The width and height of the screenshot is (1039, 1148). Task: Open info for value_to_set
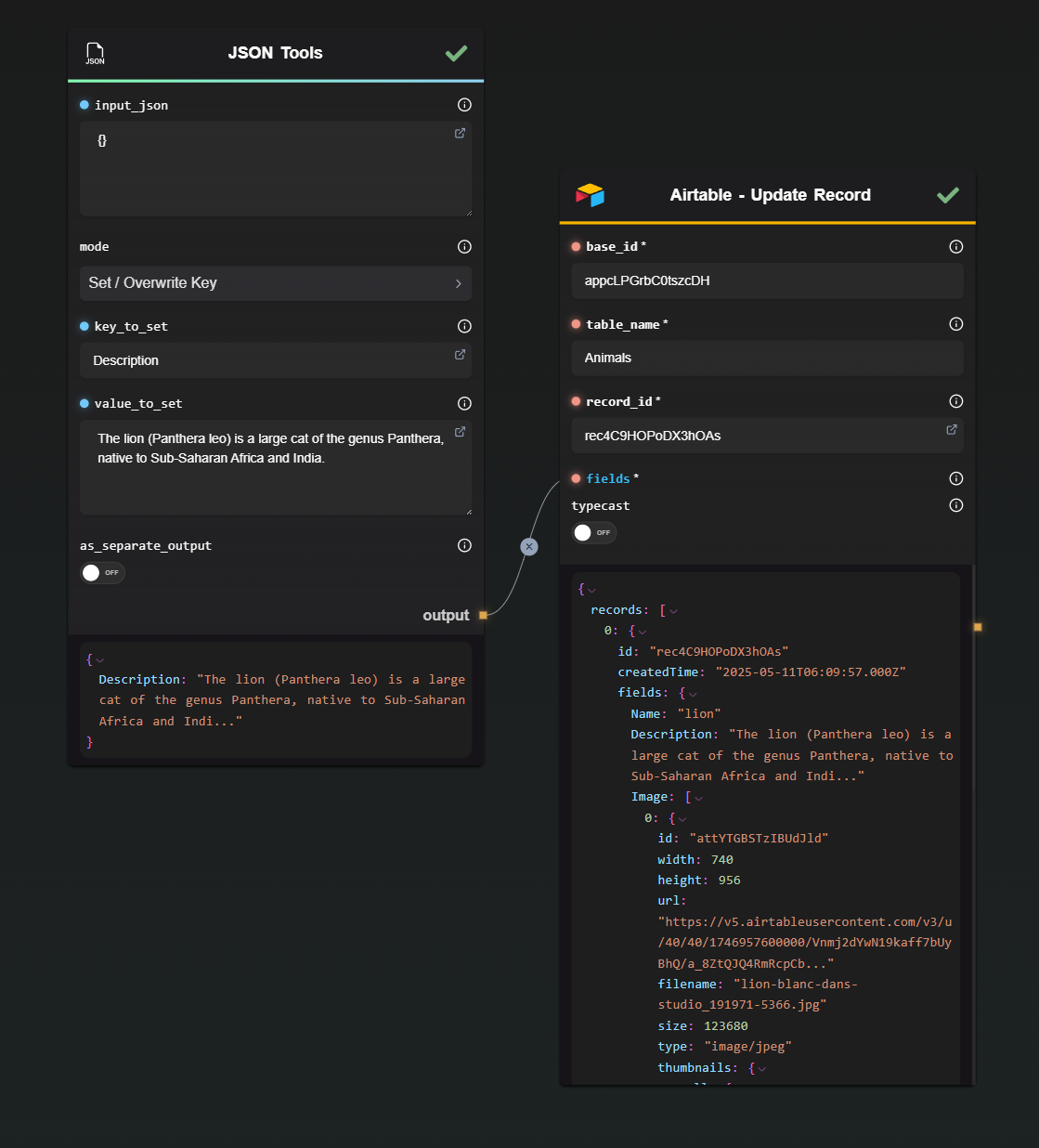pos(464,403)
